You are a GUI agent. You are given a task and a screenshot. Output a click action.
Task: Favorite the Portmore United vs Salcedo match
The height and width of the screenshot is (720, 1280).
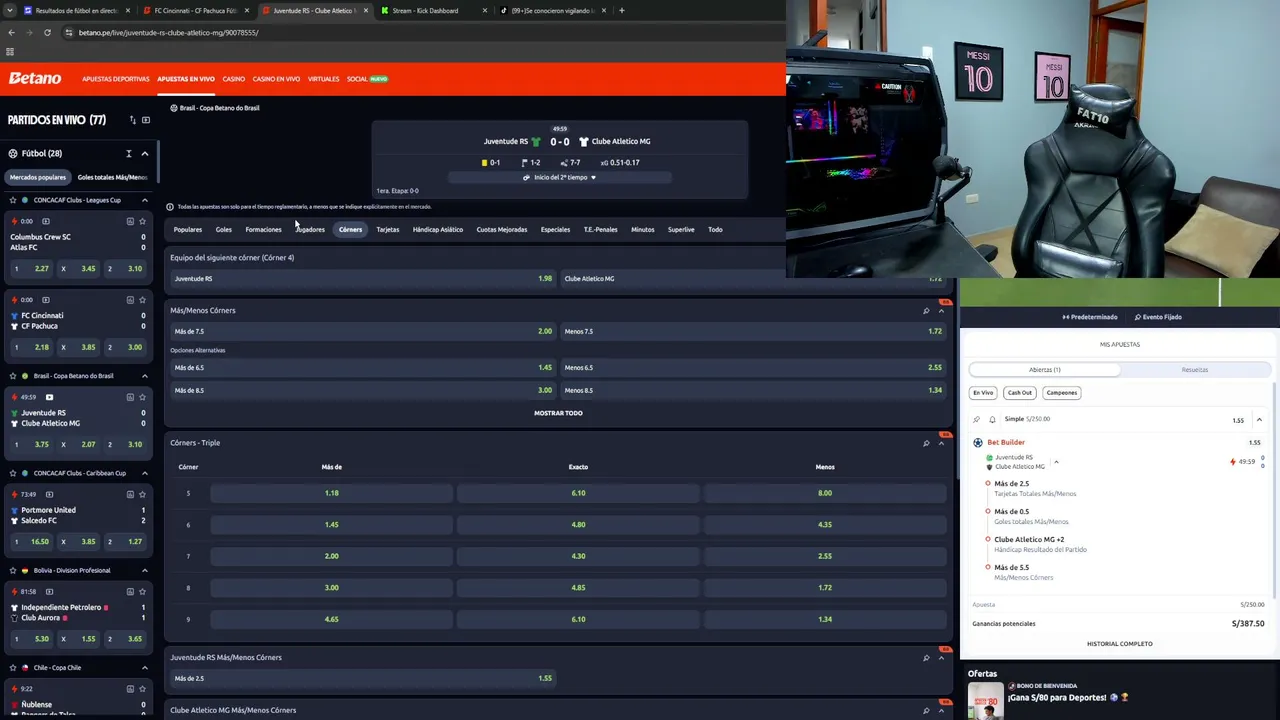143,494
